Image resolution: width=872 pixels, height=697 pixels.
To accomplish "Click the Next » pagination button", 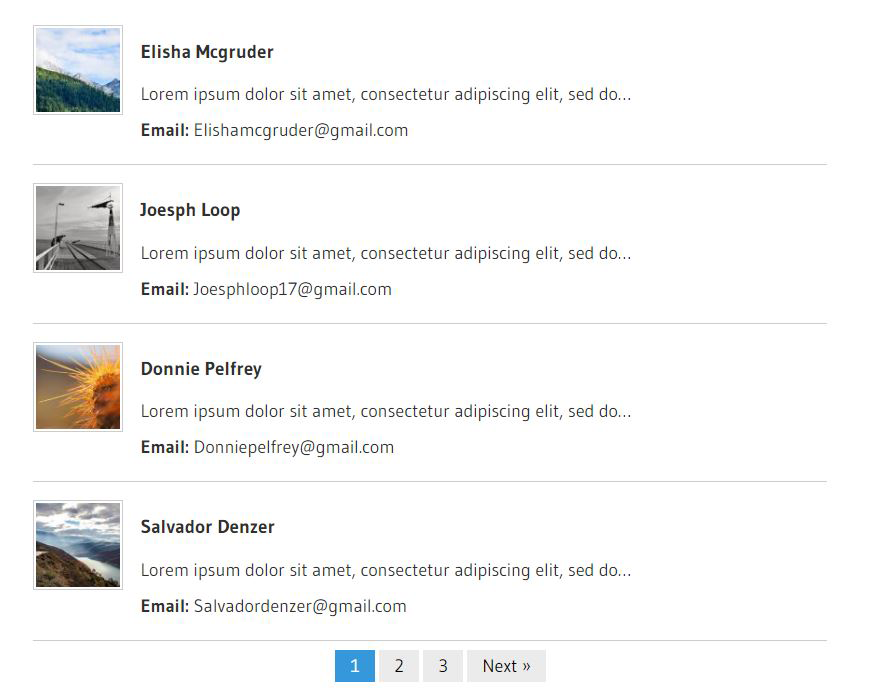I will (x=507, y=666).
